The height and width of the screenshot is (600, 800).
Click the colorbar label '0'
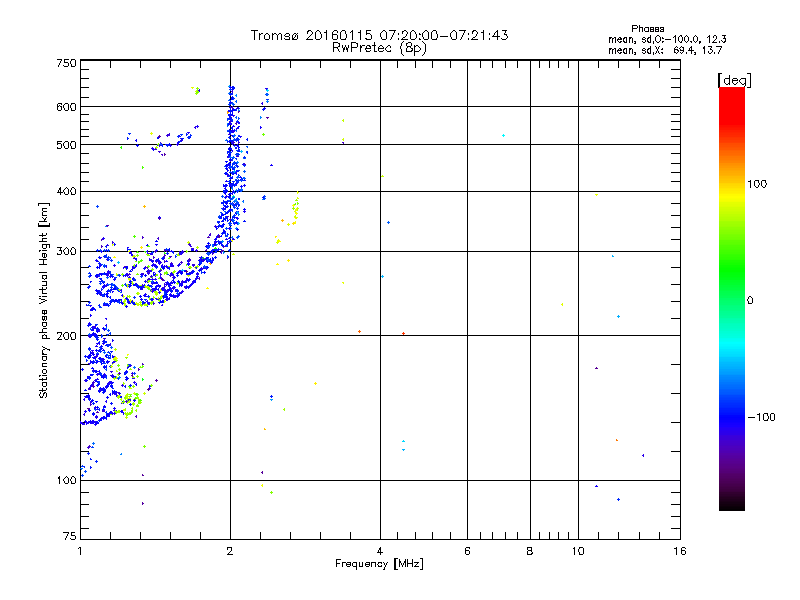pyautogui.click(x=750, y=301)
